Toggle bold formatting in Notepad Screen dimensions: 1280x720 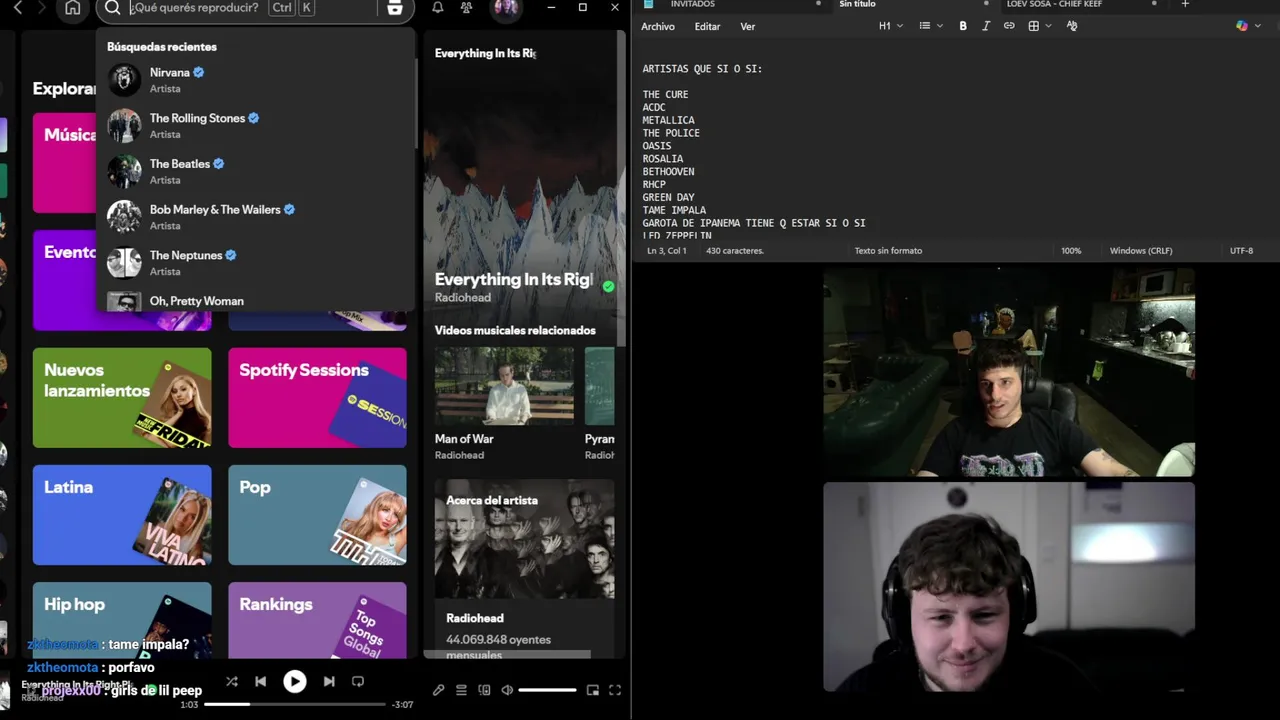pyautogui.click(x=963, y=26)
